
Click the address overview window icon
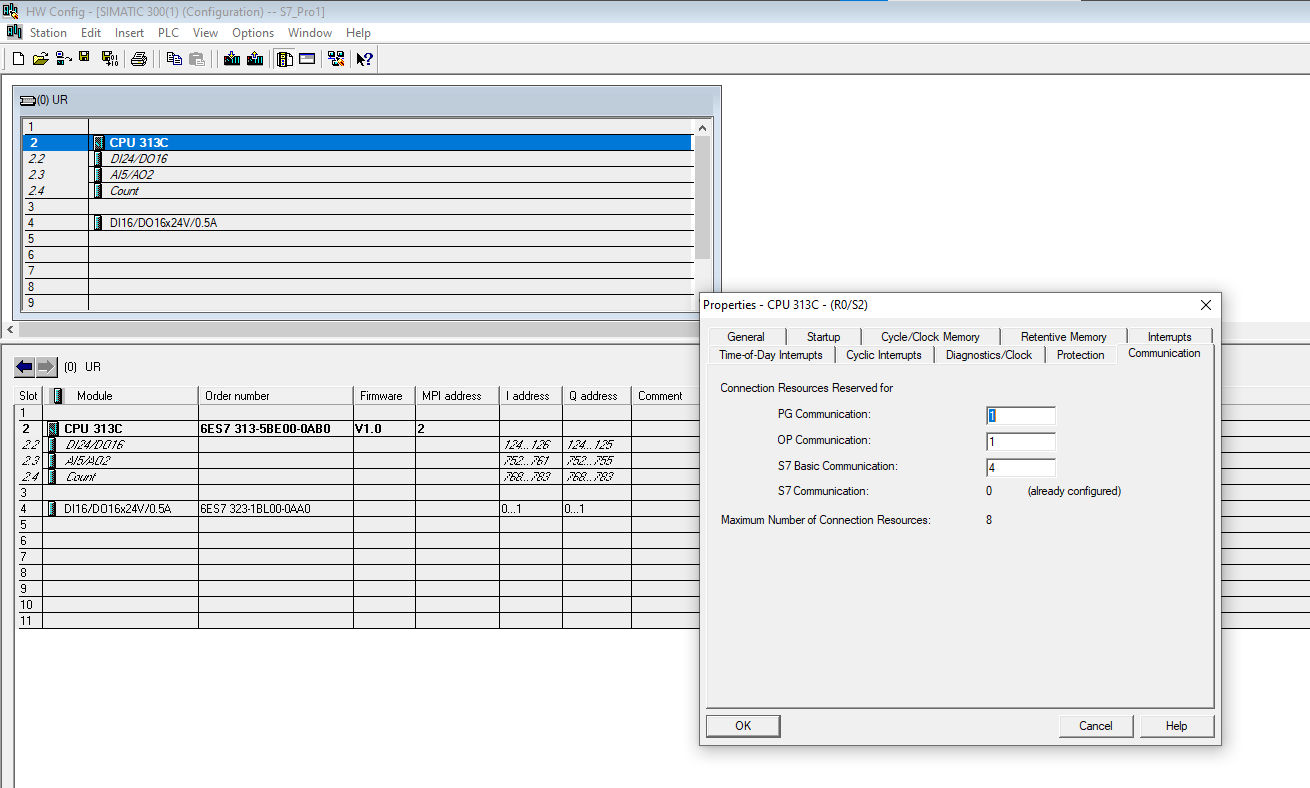pos(307,59)
